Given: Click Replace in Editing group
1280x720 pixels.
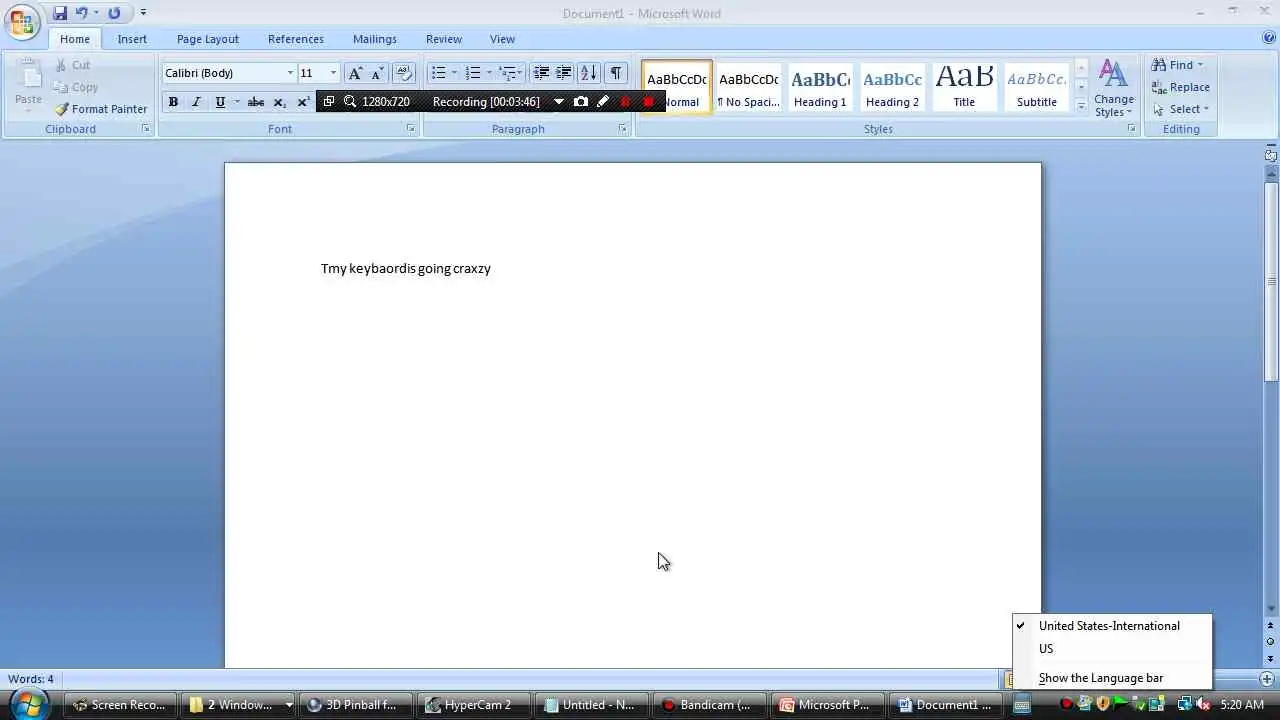Looking at the screenshot, I should (x=1181, y=87).
